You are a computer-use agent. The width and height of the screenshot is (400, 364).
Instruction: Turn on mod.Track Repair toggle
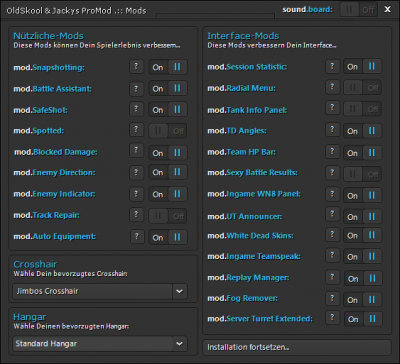click(x=168, y=216)
